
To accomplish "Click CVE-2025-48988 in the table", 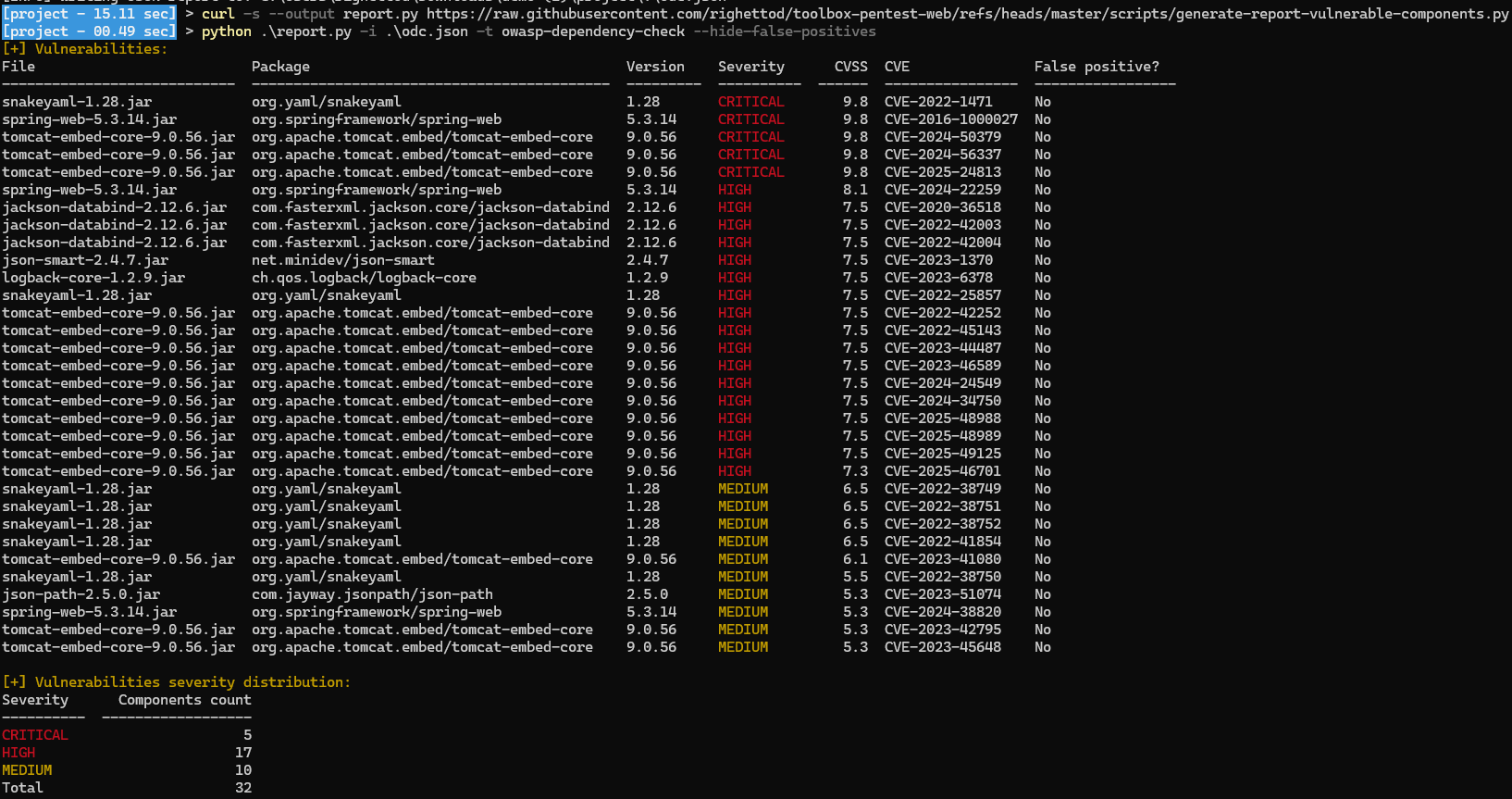I will click(x=943, y=418).
